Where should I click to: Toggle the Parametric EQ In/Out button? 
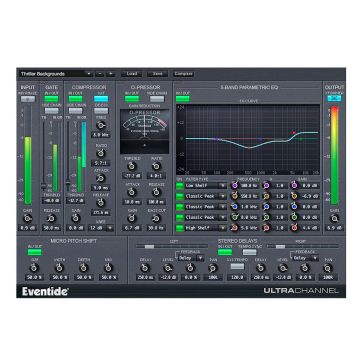tap(182, 99)
